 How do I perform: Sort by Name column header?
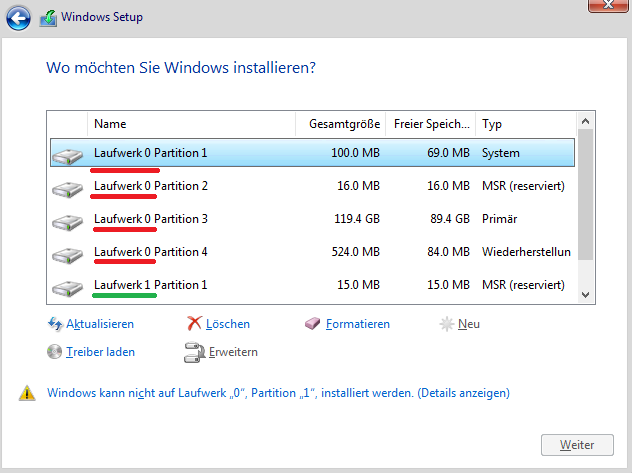(191, 124)
